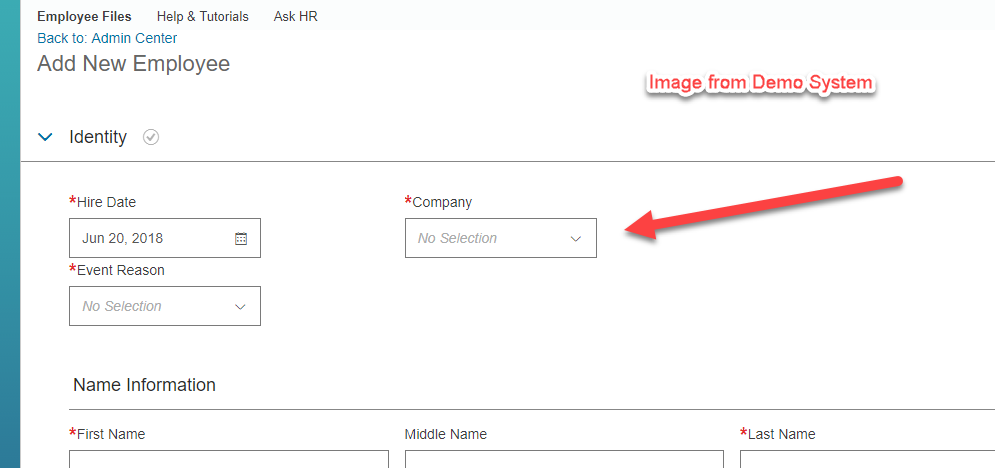Open the Ask HR menu item

point(296,16)
